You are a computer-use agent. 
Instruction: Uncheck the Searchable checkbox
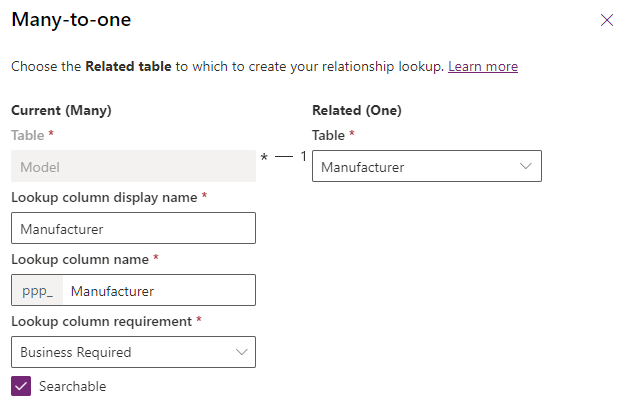[20, 386]
